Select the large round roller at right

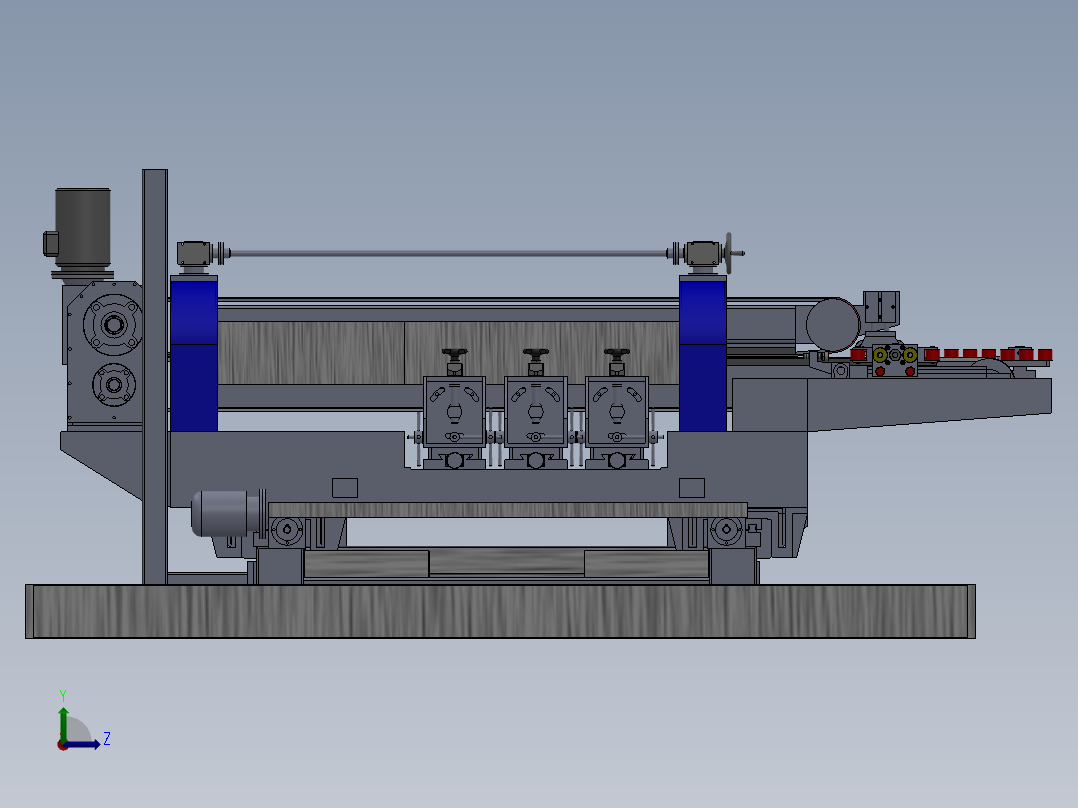tap(833, 325)
